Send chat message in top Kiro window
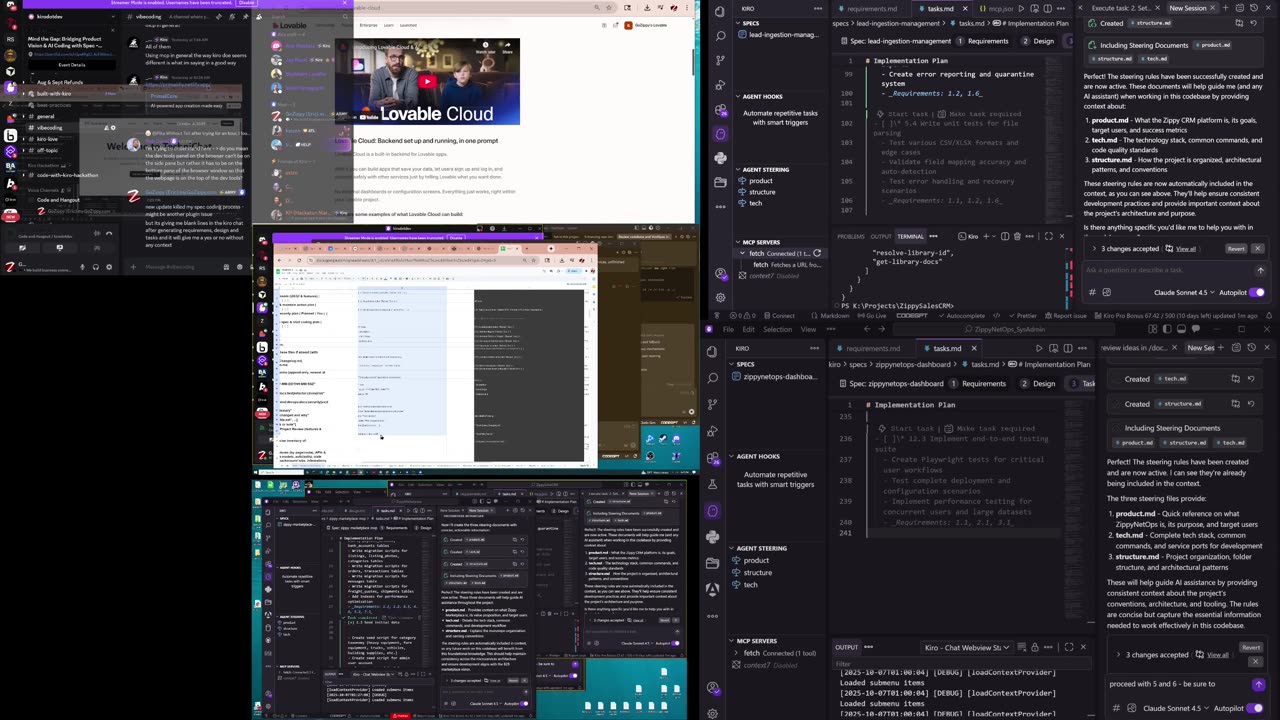 tap(1260, 270)
